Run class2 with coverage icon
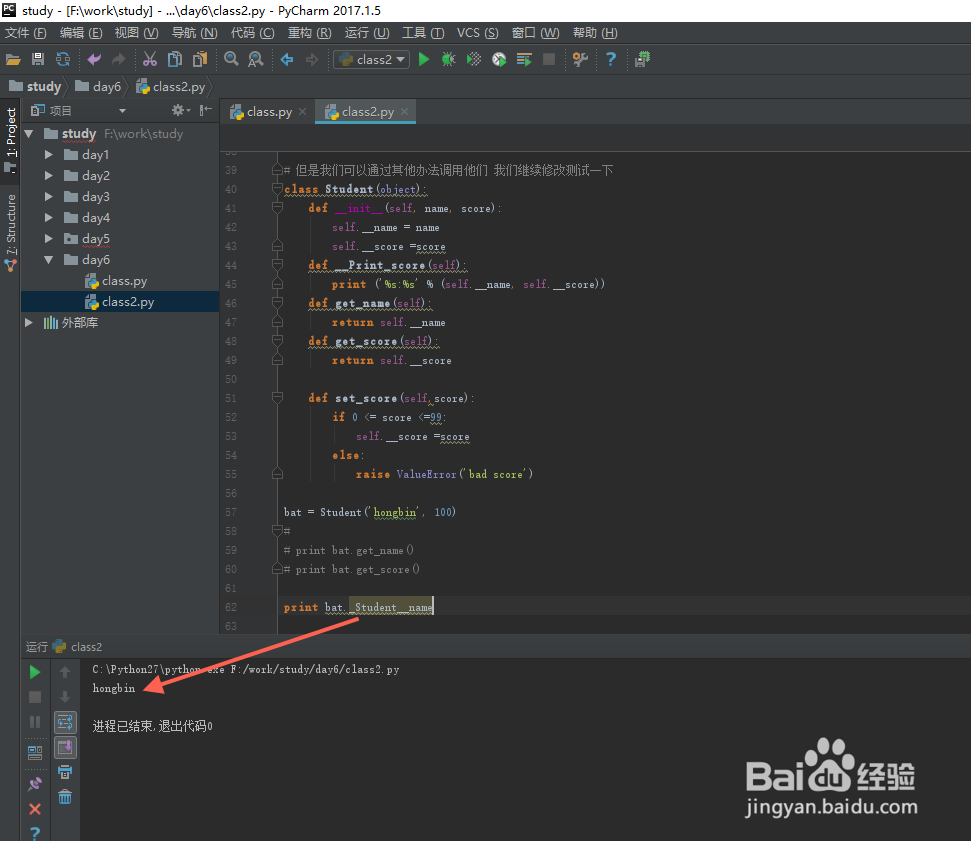The height and width of the screenshot is (841, 971). [x=474, y=59]
